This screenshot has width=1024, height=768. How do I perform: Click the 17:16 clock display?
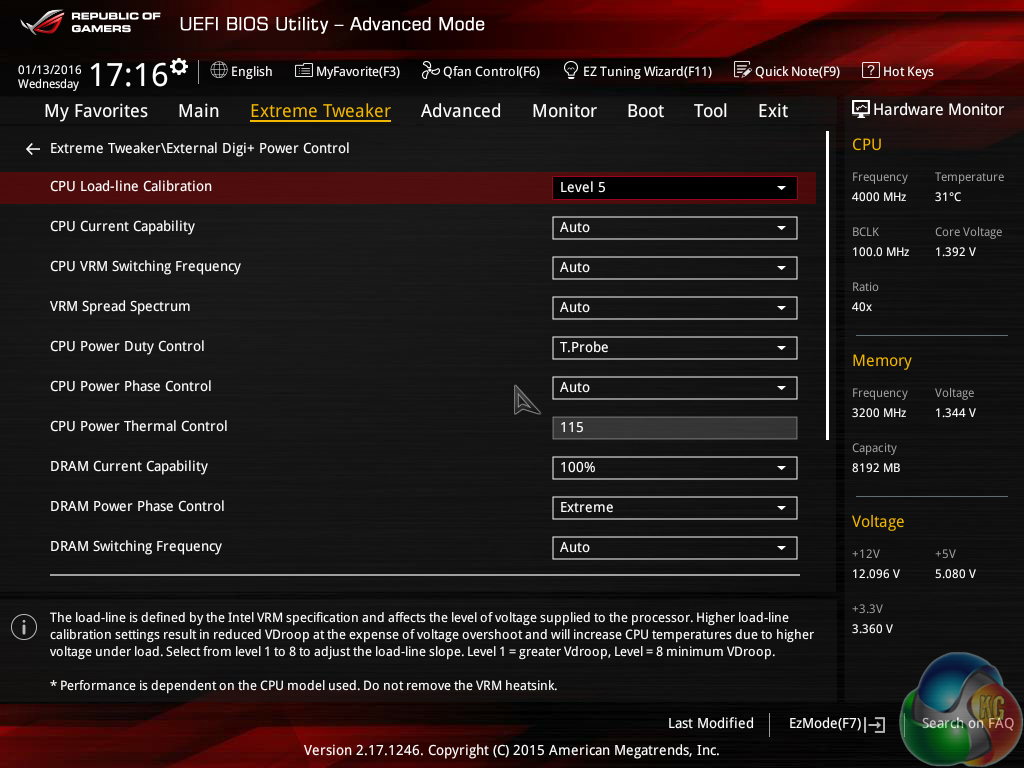[129, 74]
